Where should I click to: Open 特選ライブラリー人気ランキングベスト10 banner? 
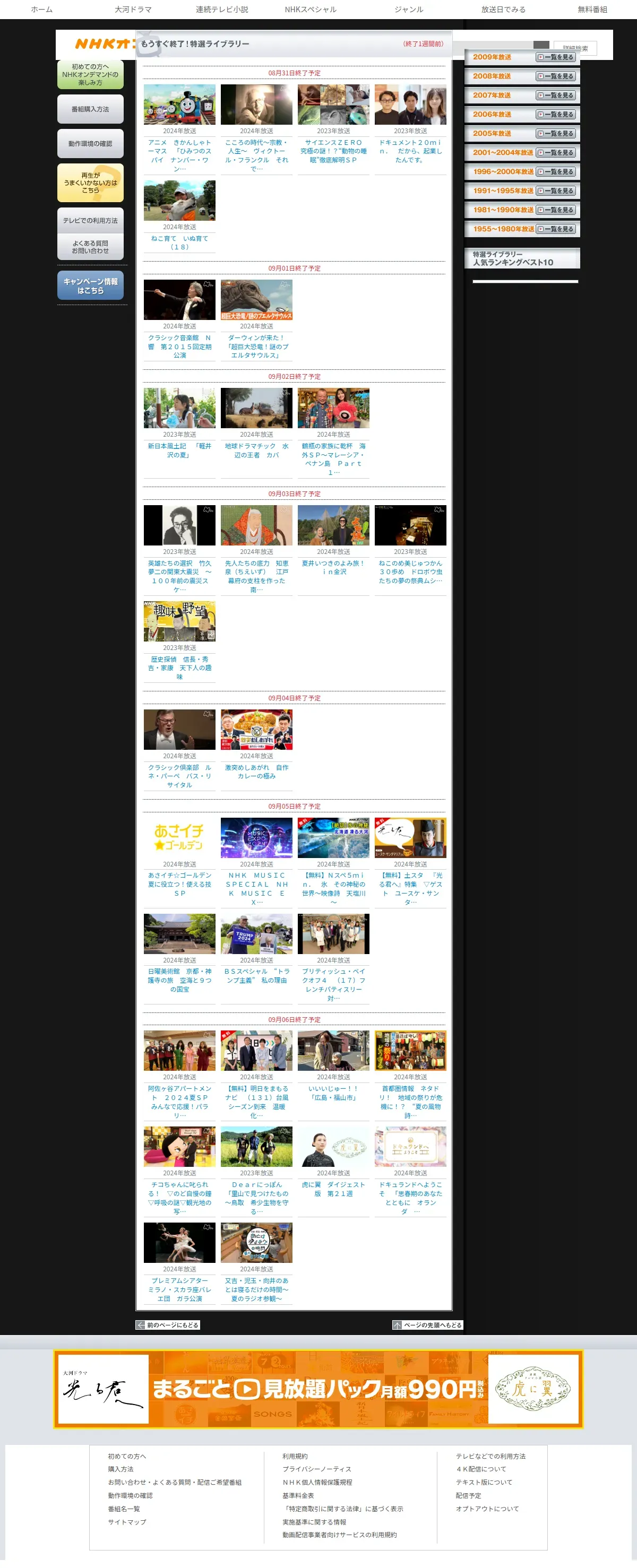pos(522,258)
